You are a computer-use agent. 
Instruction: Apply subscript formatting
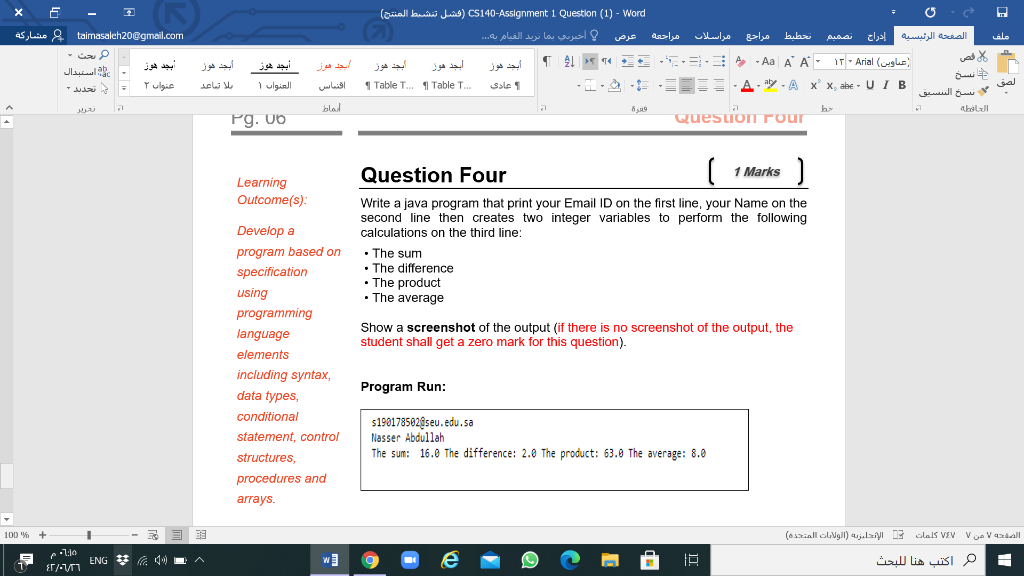coord(830,85)
